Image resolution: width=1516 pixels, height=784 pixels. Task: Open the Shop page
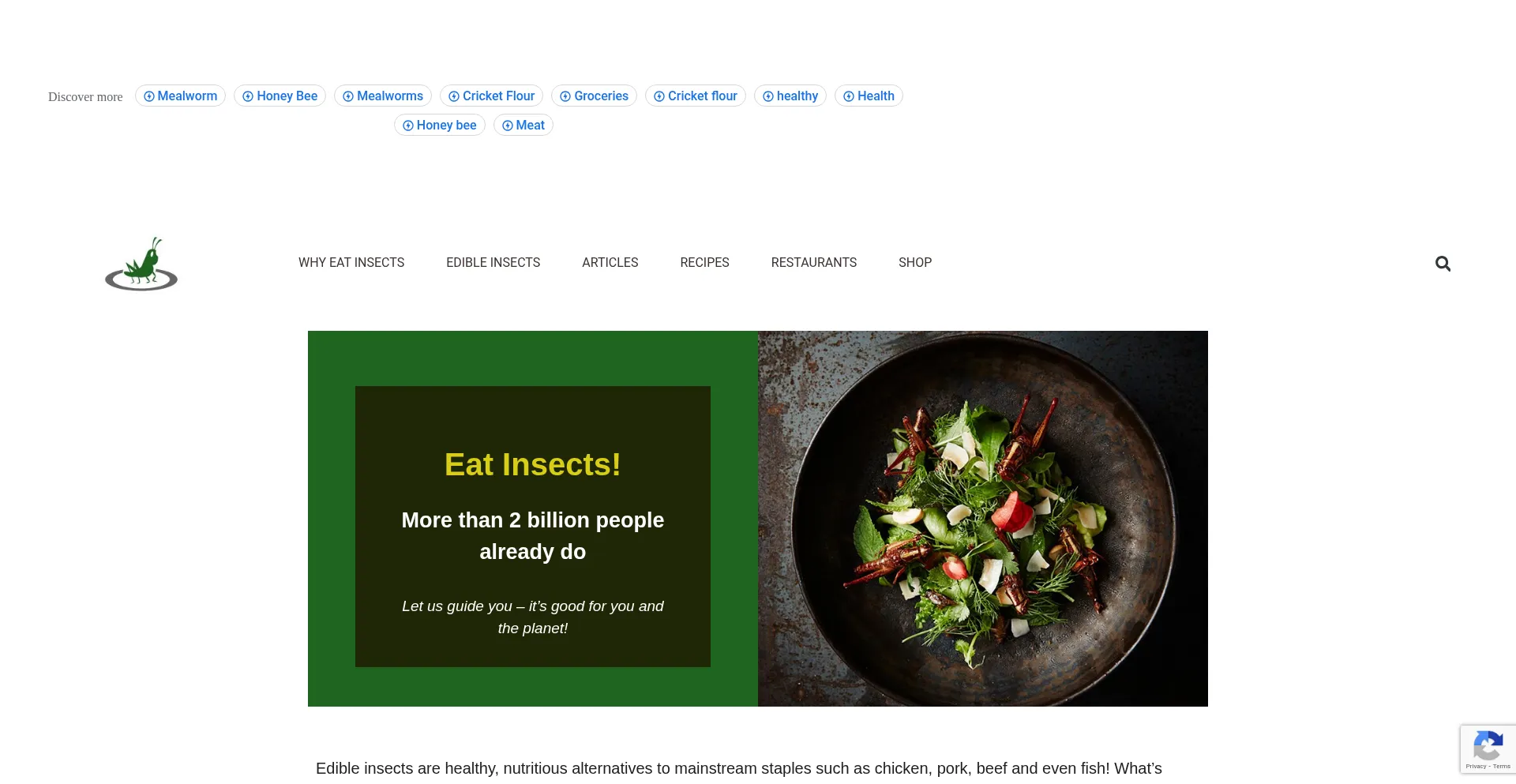coord(915,262)
